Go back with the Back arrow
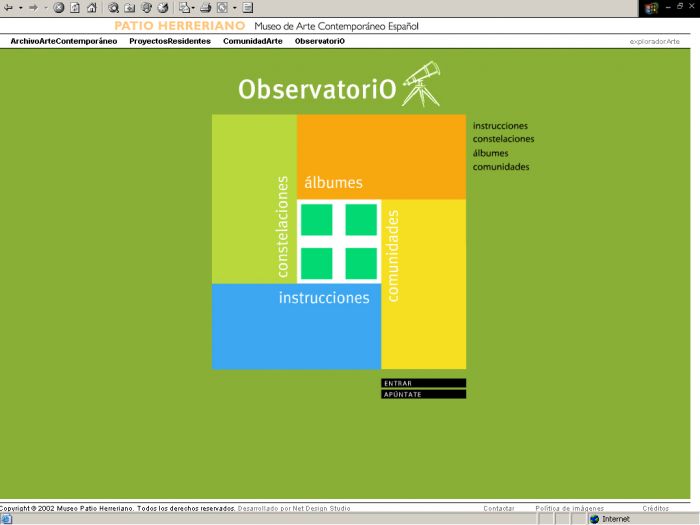700x525 pixels. pos(8,8)
